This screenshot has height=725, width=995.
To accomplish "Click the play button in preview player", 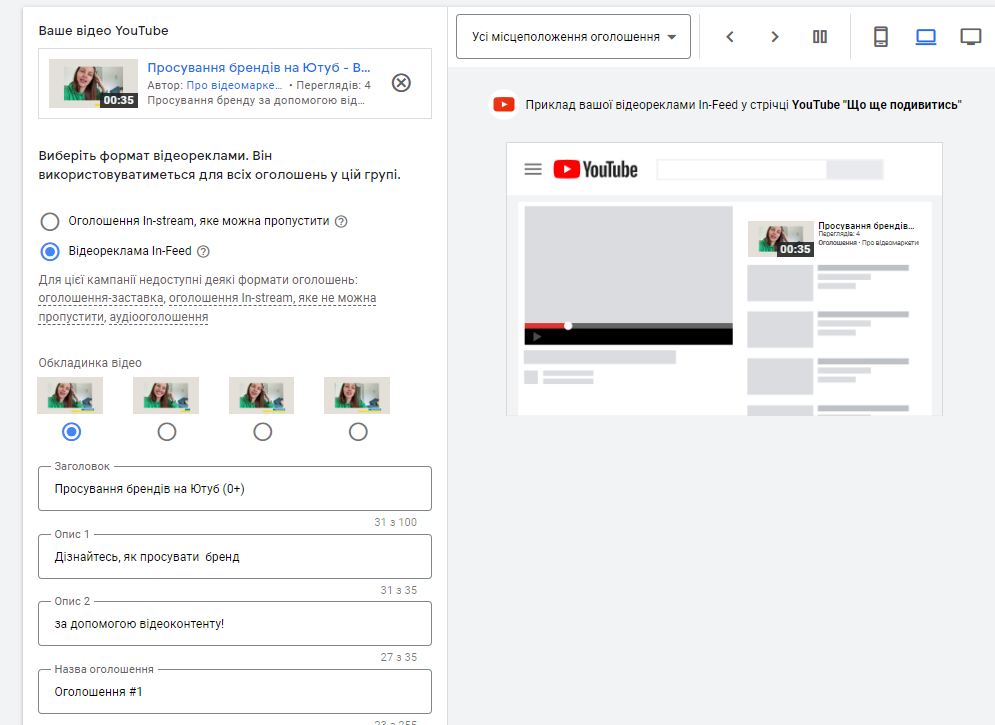I will (537, 337).
